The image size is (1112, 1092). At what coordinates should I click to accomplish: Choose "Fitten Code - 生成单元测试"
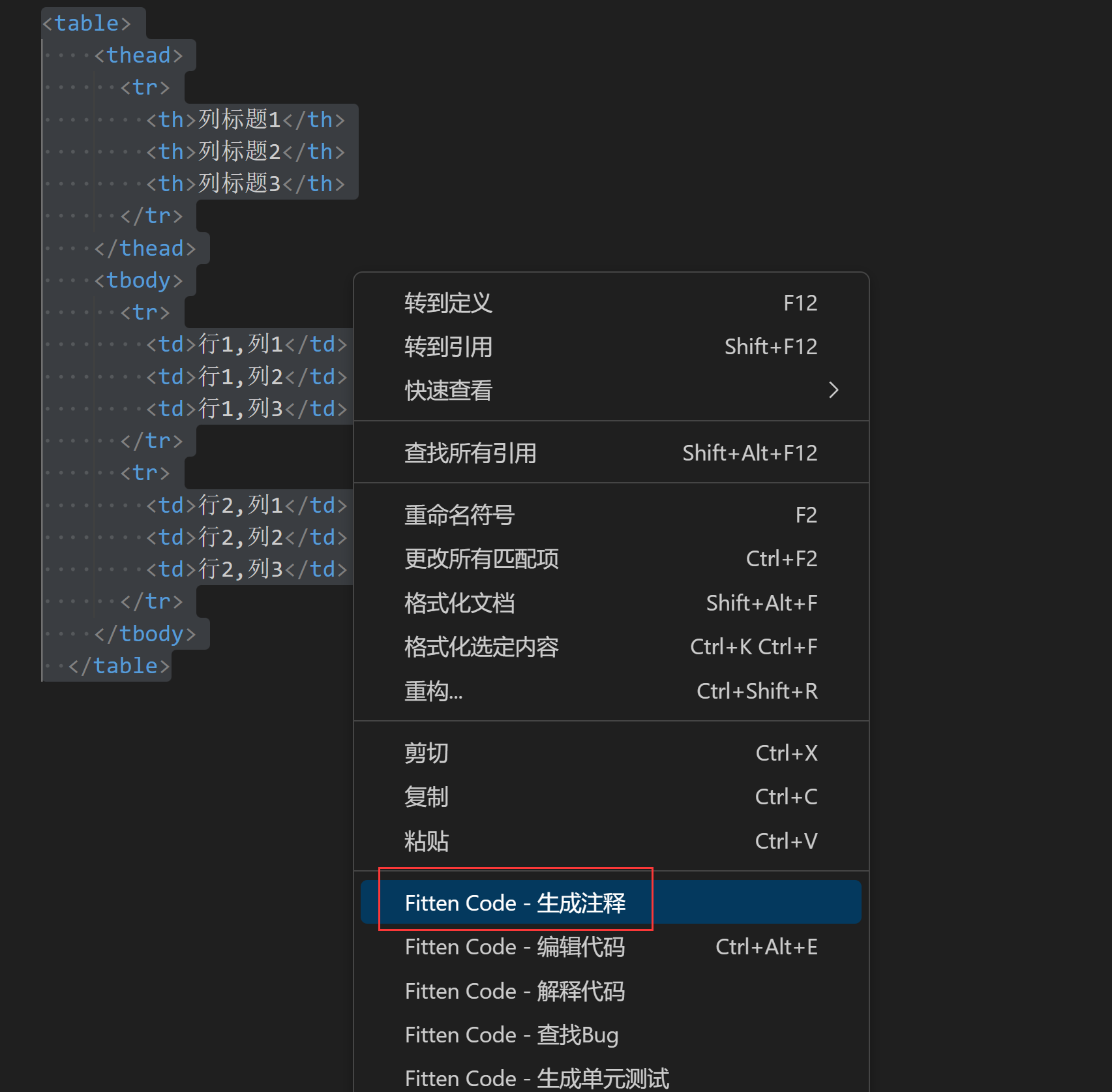tap(537, 1078)
